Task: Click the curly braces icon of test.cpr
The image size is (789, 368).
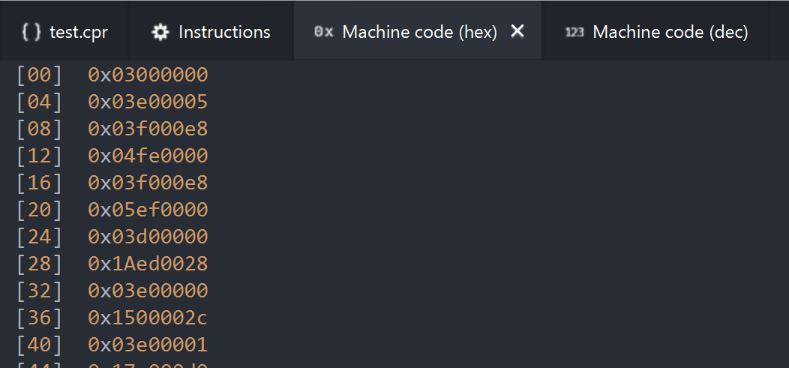Action: click(31, 32)
